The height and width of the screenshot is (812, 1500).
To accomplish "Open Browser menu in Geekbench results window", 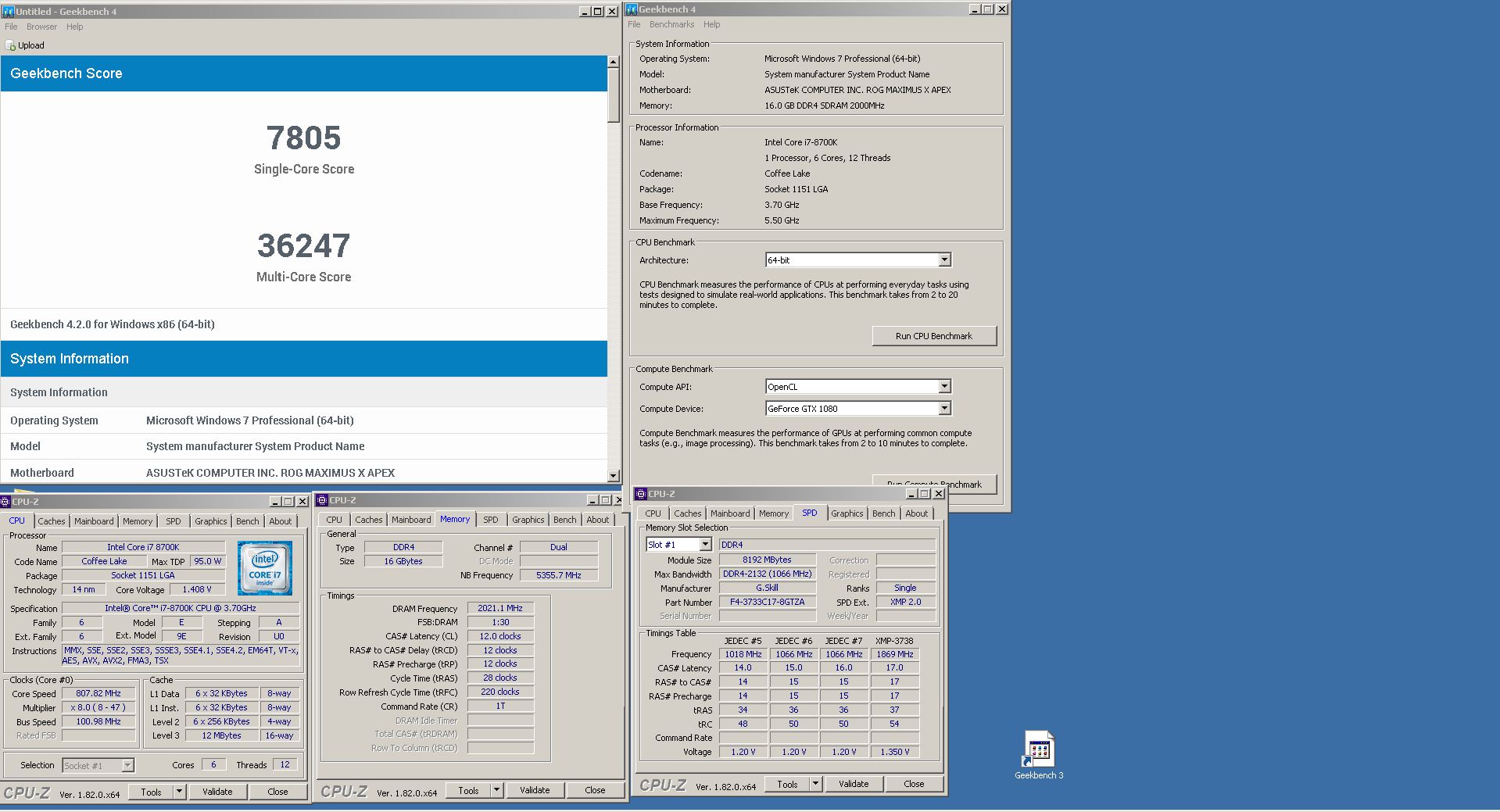I will [x=41, y=27].
